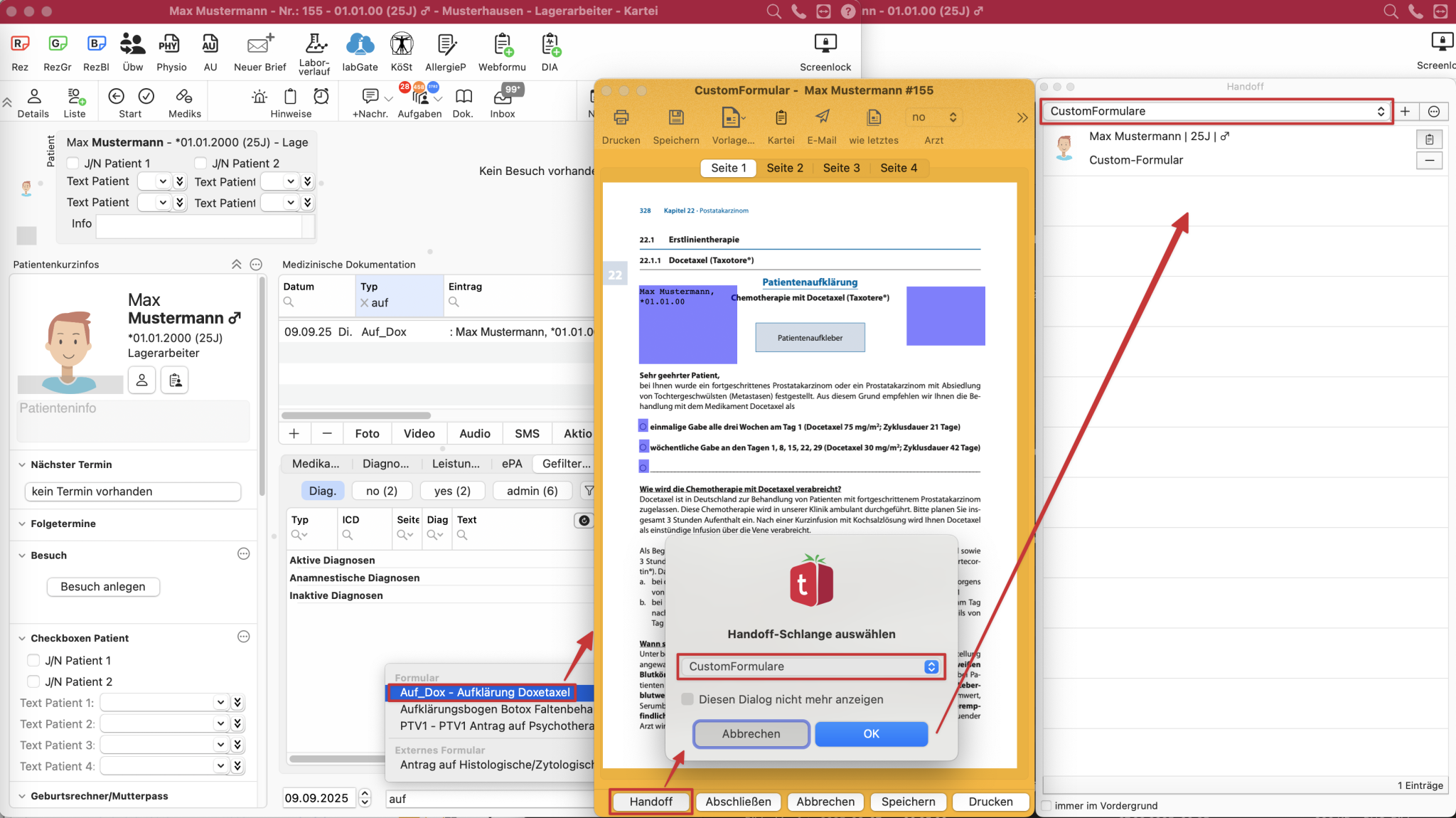Viewport: 1456px width, 818px height.
Task: Collapse the Checkboxen Patient section
Action: [22, 638]
